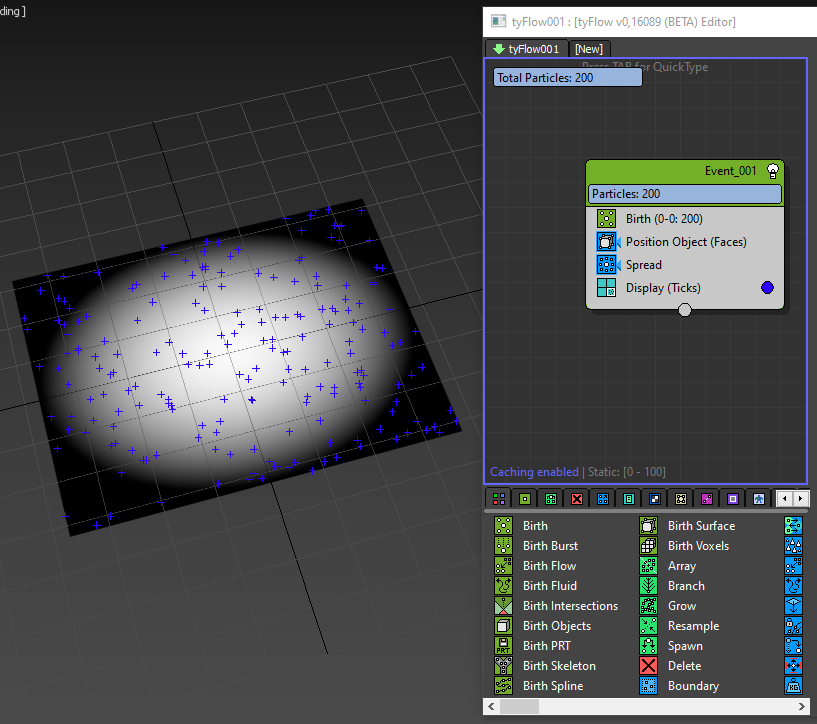Image resolution: width=817 pixels, height=724 pixels.
Task: Click the Spread operator icon in Event_001
Action: click(x=606, y=265)
